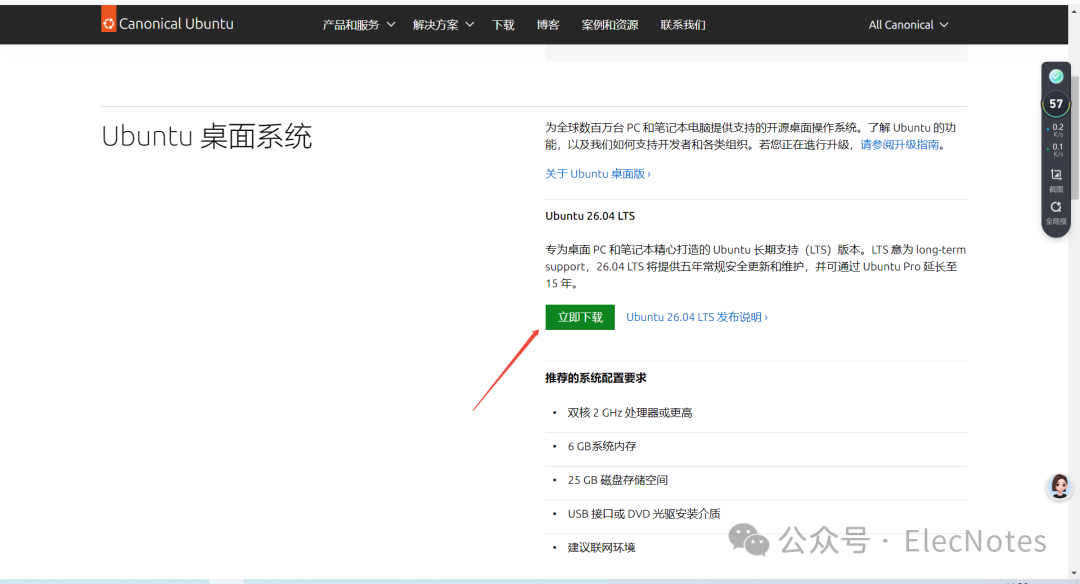This screenshot has width=1080, height=584.
Task: Click the scrollbar down arrow
Action: click(1075, 573)
